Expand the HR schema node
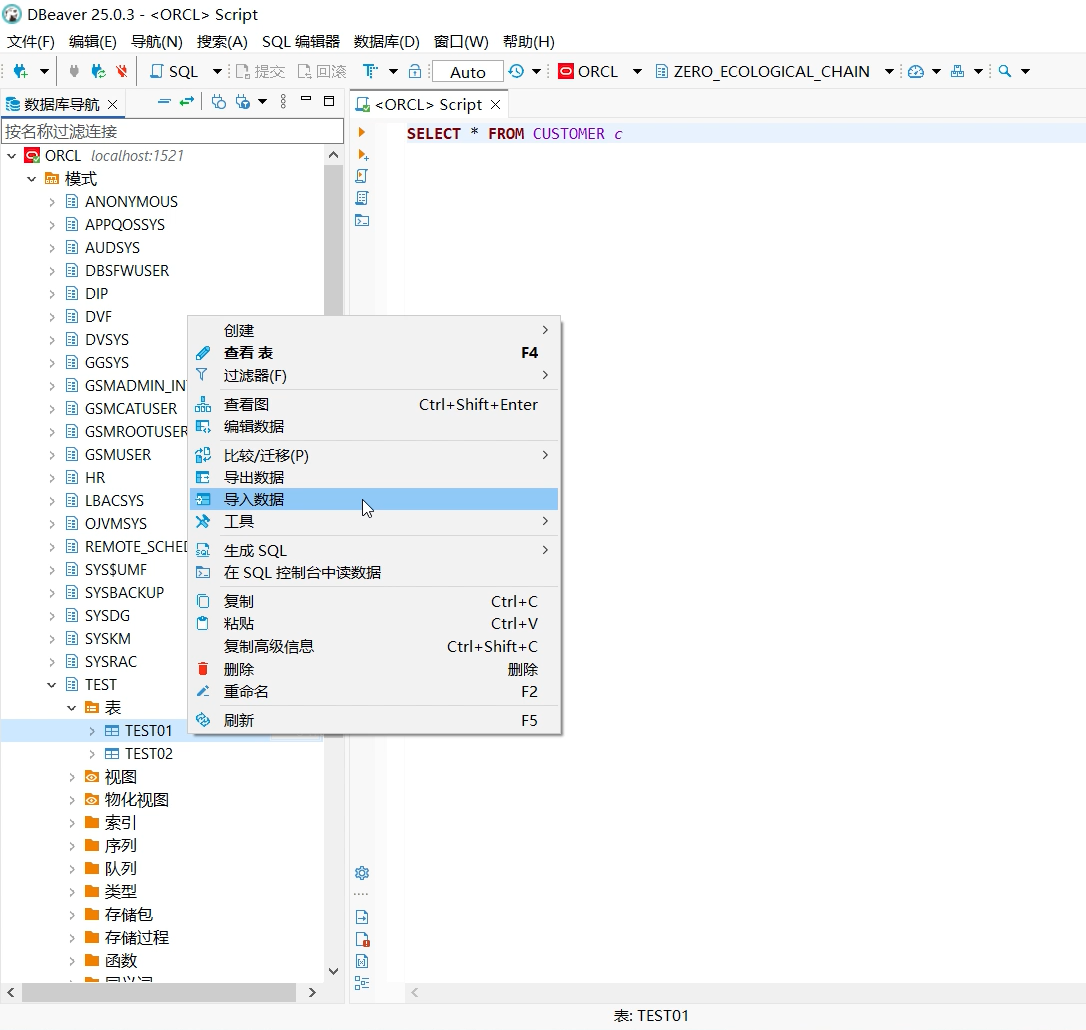The image size is (1086, 1030). tap(51, 478)
